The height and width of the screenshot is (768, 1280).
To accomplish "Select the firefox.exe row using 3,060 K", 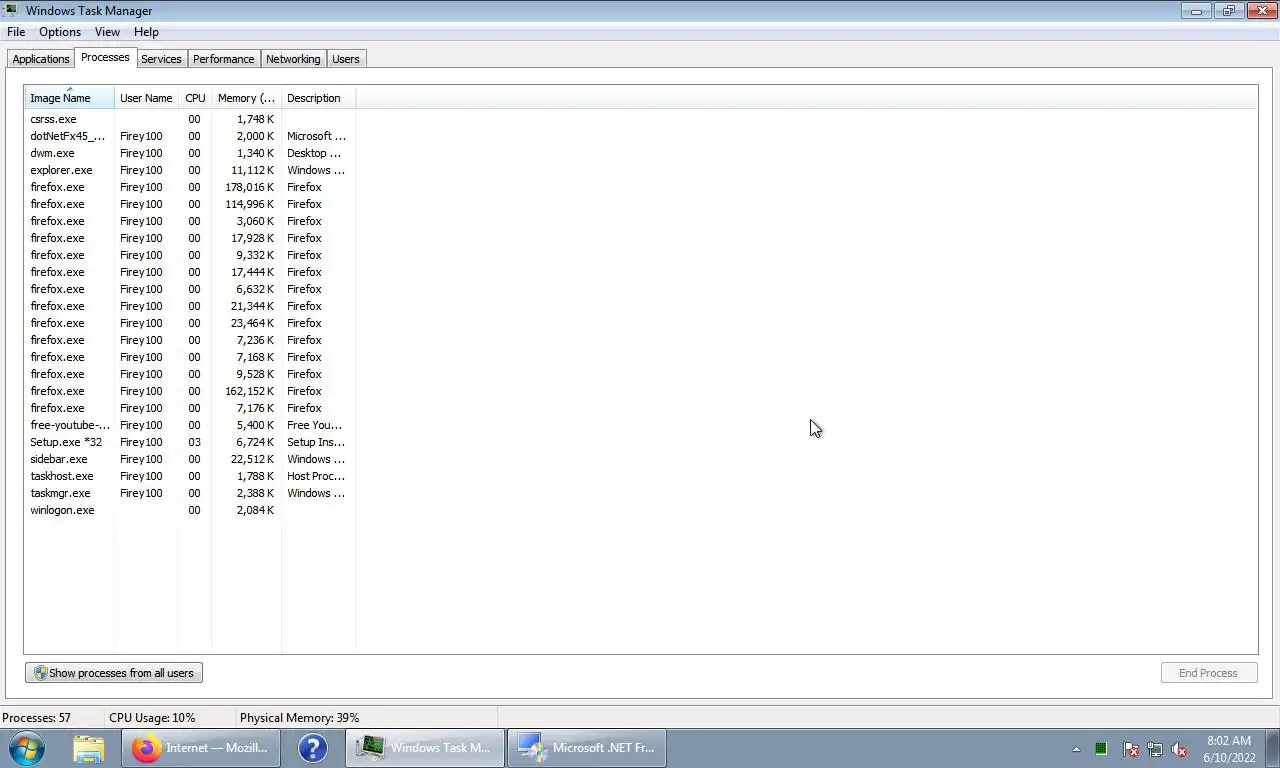I will point(190,221).
